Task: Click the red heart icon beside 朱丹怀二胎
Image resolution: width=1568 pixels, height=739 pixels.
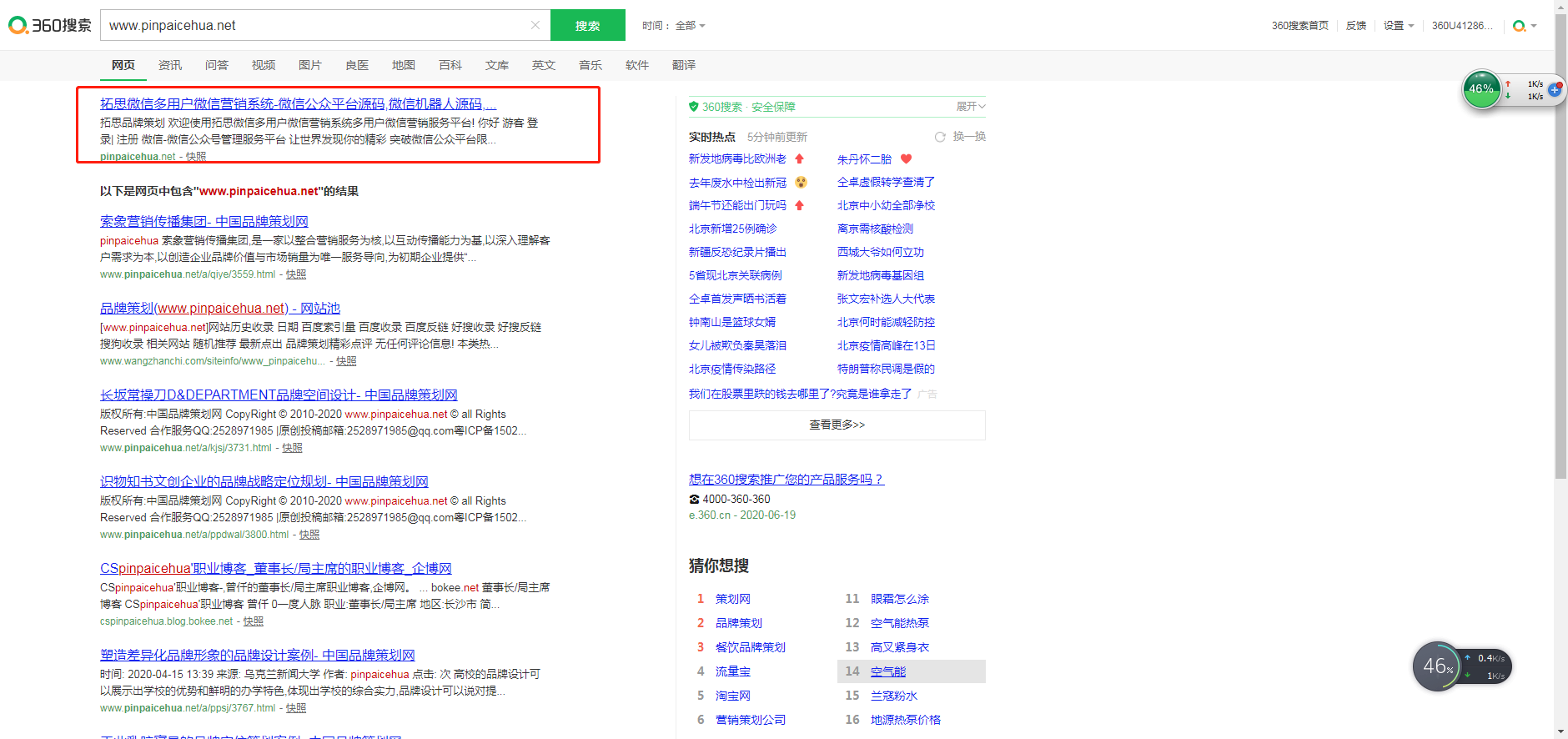Action: pos(907,158)
